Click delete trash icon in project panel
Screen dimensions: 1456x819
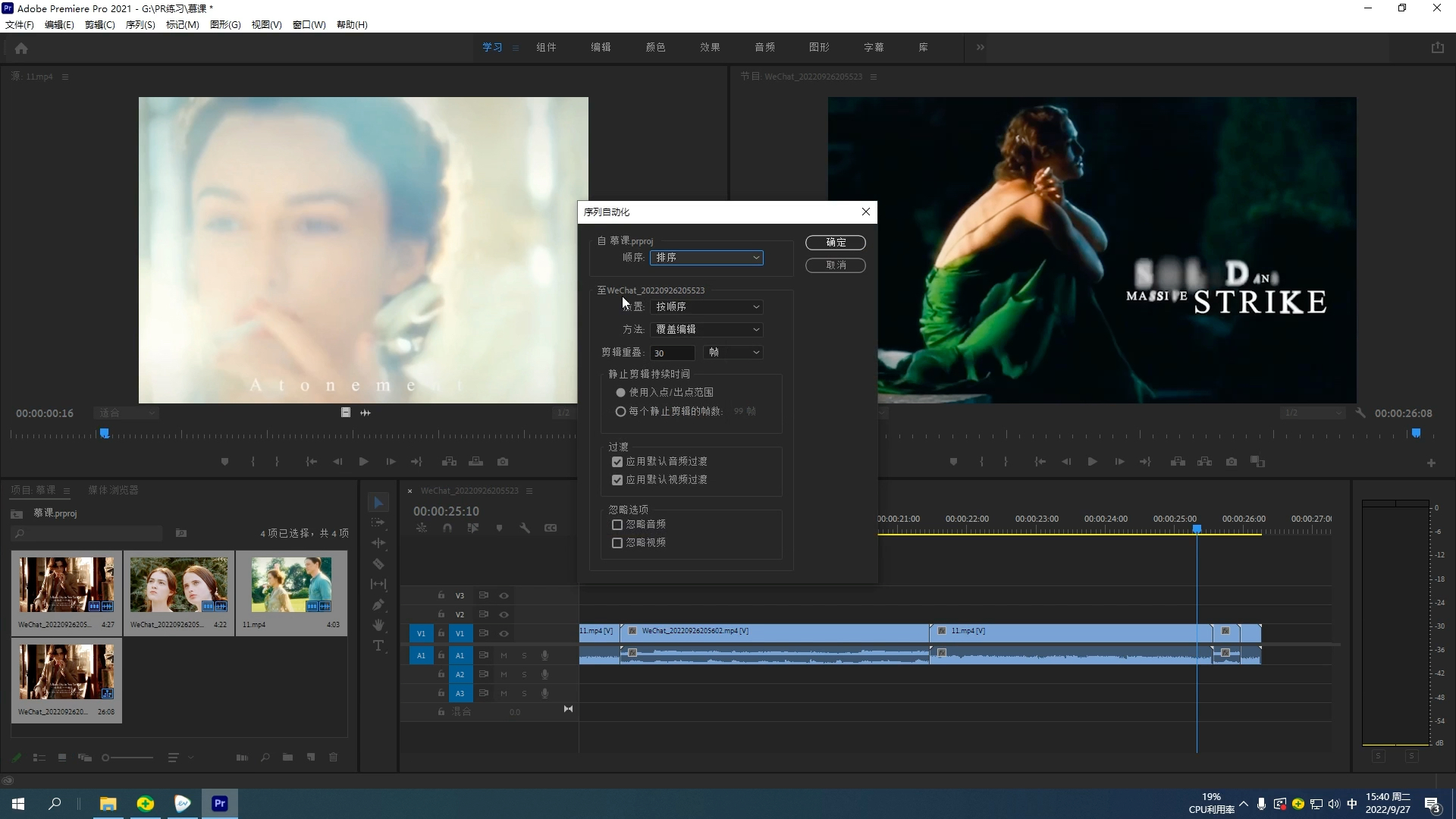tap(333, 757)
